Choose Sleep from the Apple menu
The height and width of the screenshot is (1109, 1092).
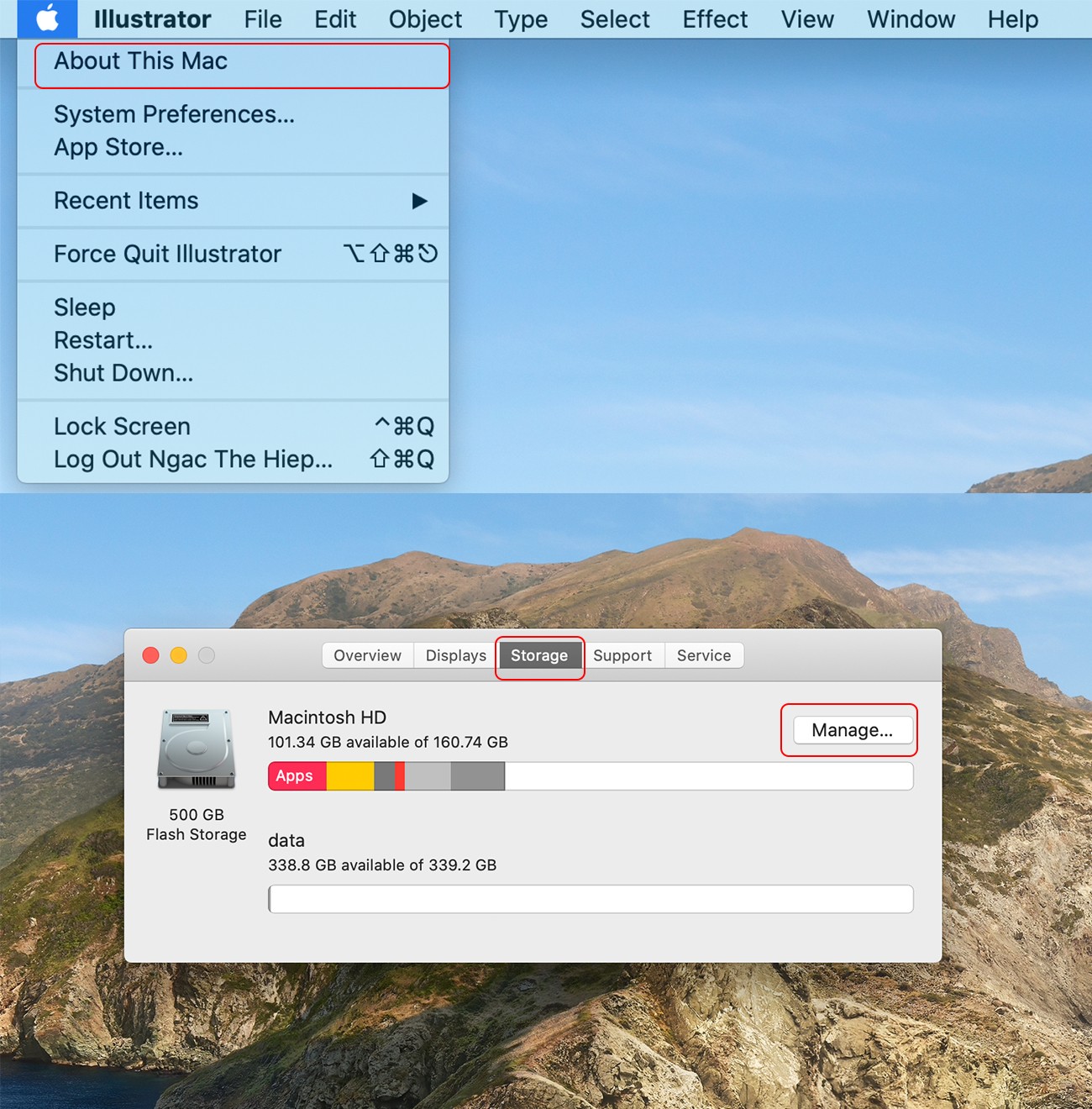pos(233,307)
